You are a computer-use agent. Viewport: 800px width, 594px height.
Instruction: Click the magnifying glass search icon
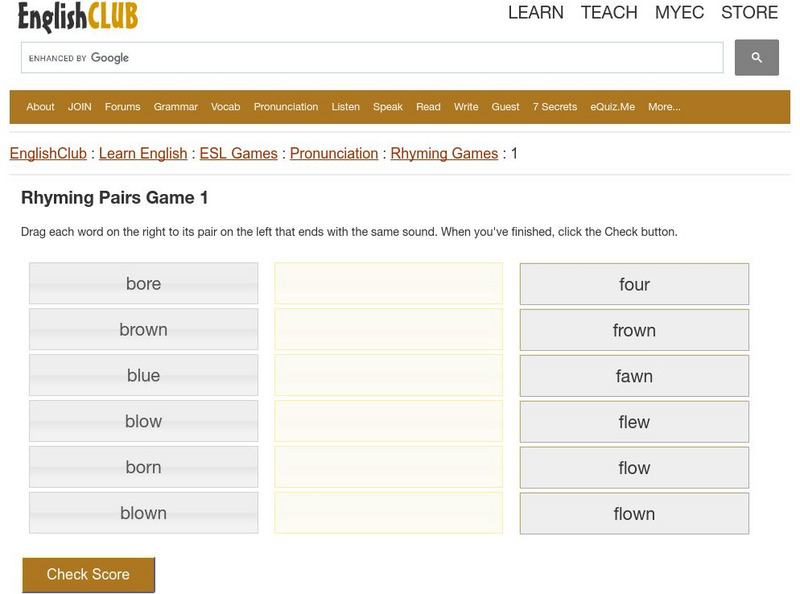pos(757,57)
